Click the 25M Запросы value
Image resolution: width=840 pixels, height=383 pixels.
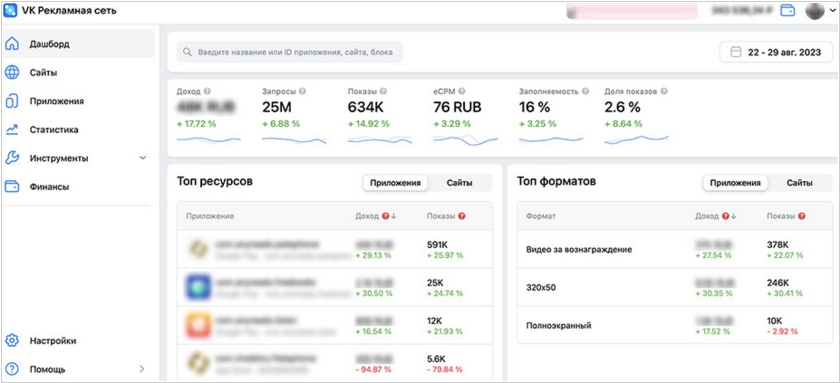click(277, 107)
